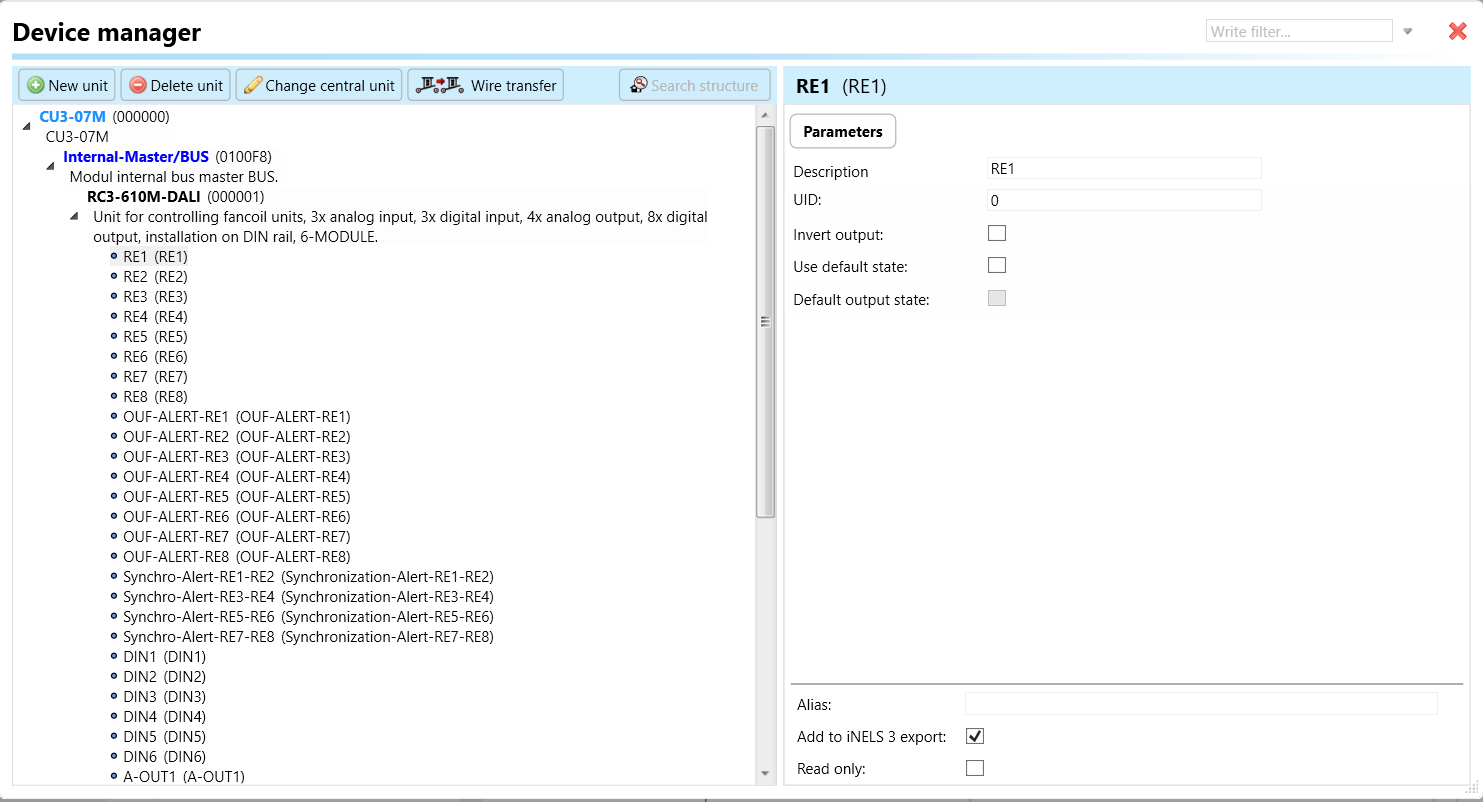Open the filter dropdown arrow
1483x802 pixels.
pos(1408,31)
